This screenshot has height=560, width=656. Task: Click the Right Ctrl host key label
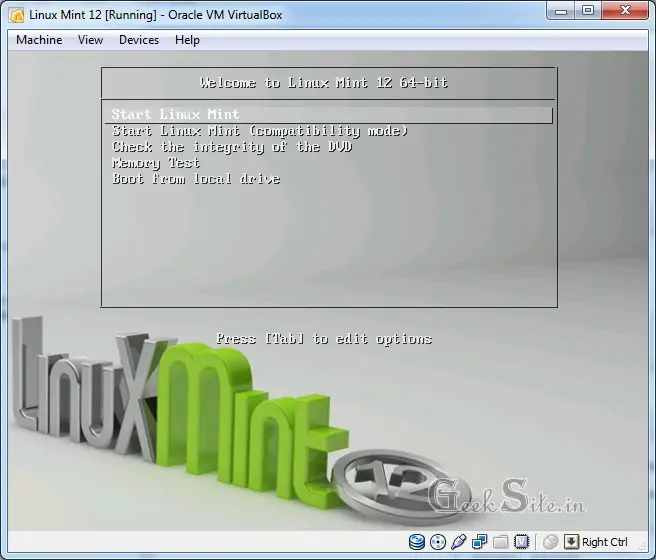tap(605, 542)
